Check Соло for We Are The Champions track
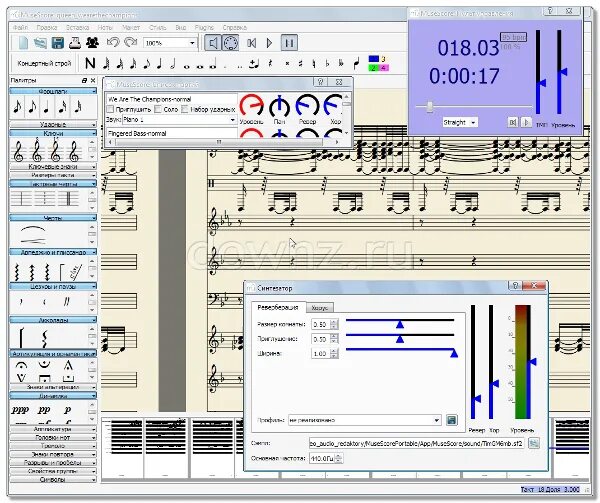This screenshot has width=600, height=503. click(x=158, y=109)
